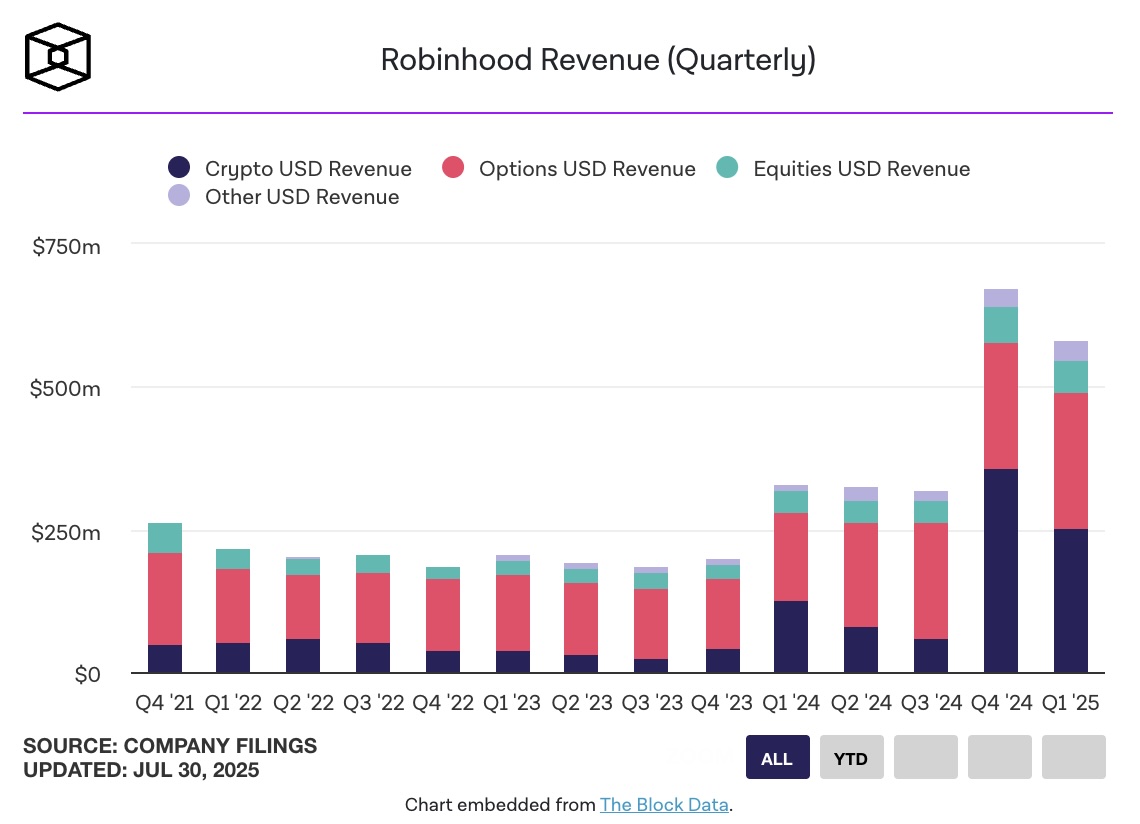Click the Q4 '24 options bar segment
Viewport: 1140px width, 824px height.
pos(1000,406)
